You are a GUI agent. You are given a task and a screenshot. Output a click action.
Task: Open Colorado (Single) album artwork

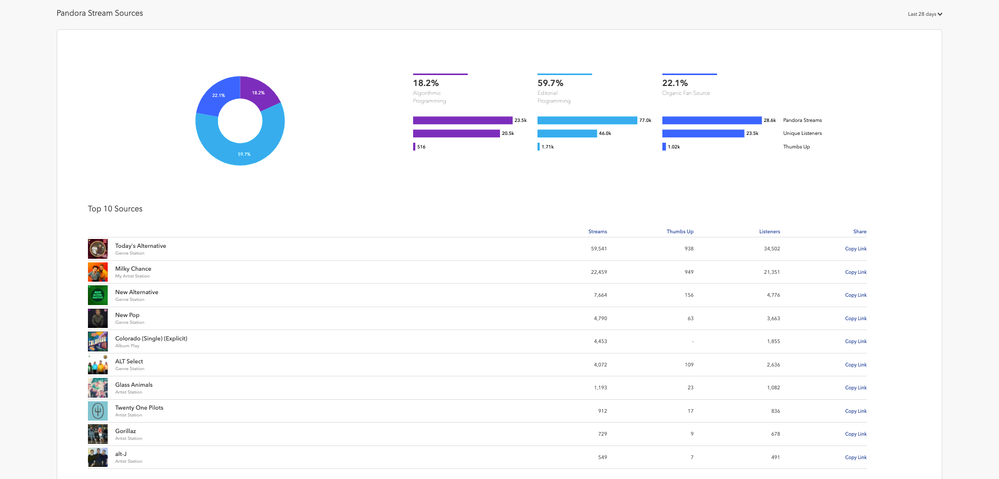coord(97,341)
